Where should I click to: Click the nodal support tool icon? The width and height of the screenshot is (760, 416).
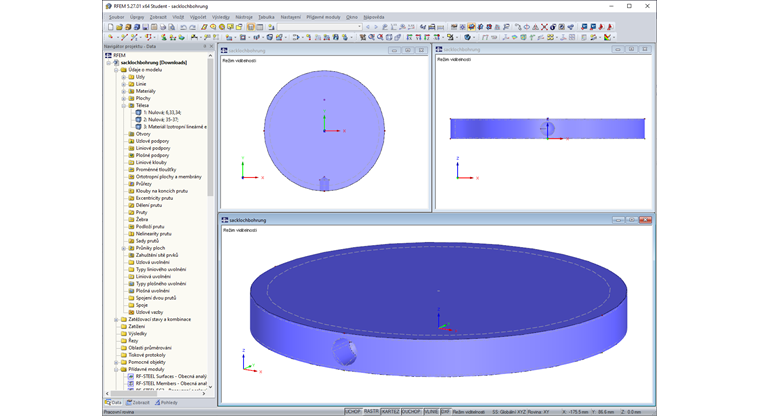[x=164, y=37]
